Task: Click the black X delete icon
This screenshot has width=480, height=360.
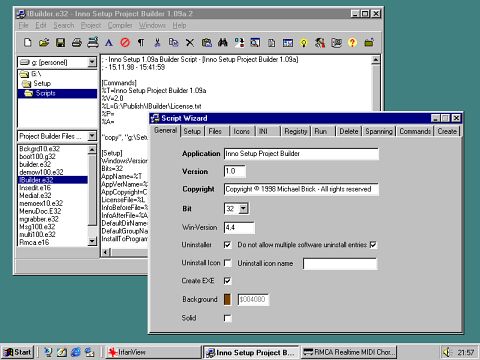Action: pos(190,43)
